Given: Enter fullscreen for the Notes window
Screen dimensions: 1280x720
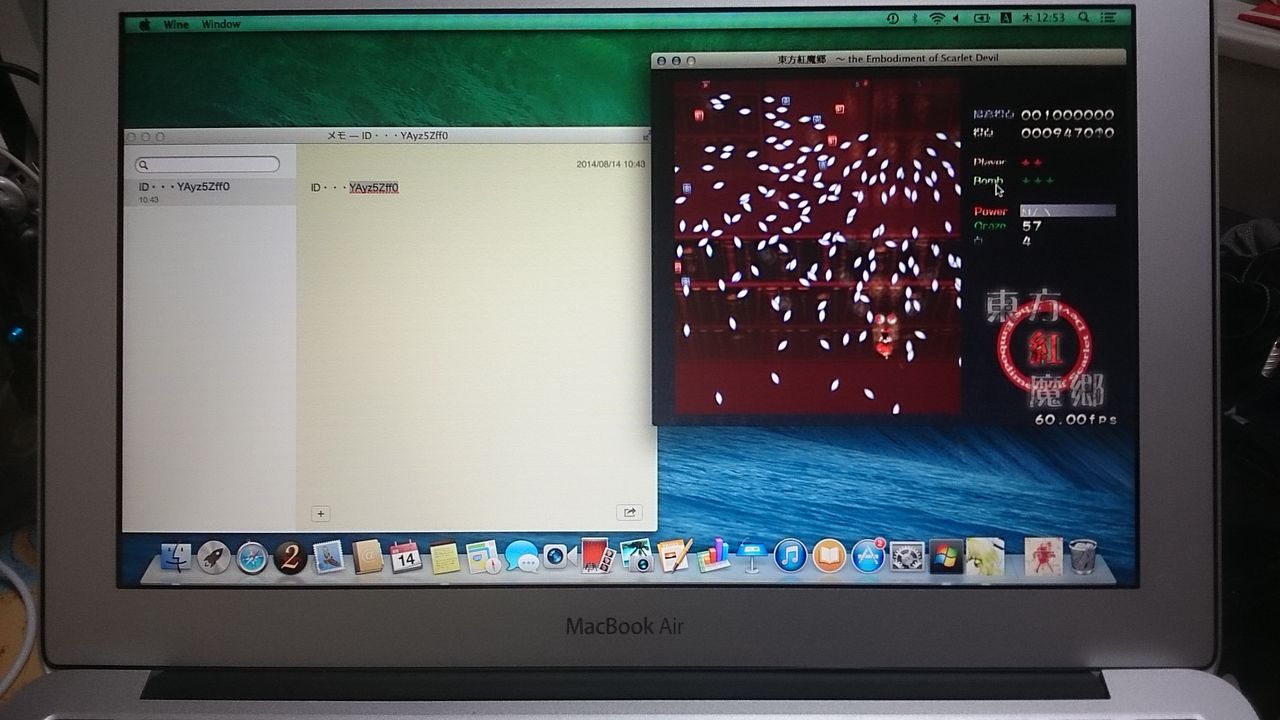Looking at the screenshot, I should pyautogui.click(x=646, y=136).
